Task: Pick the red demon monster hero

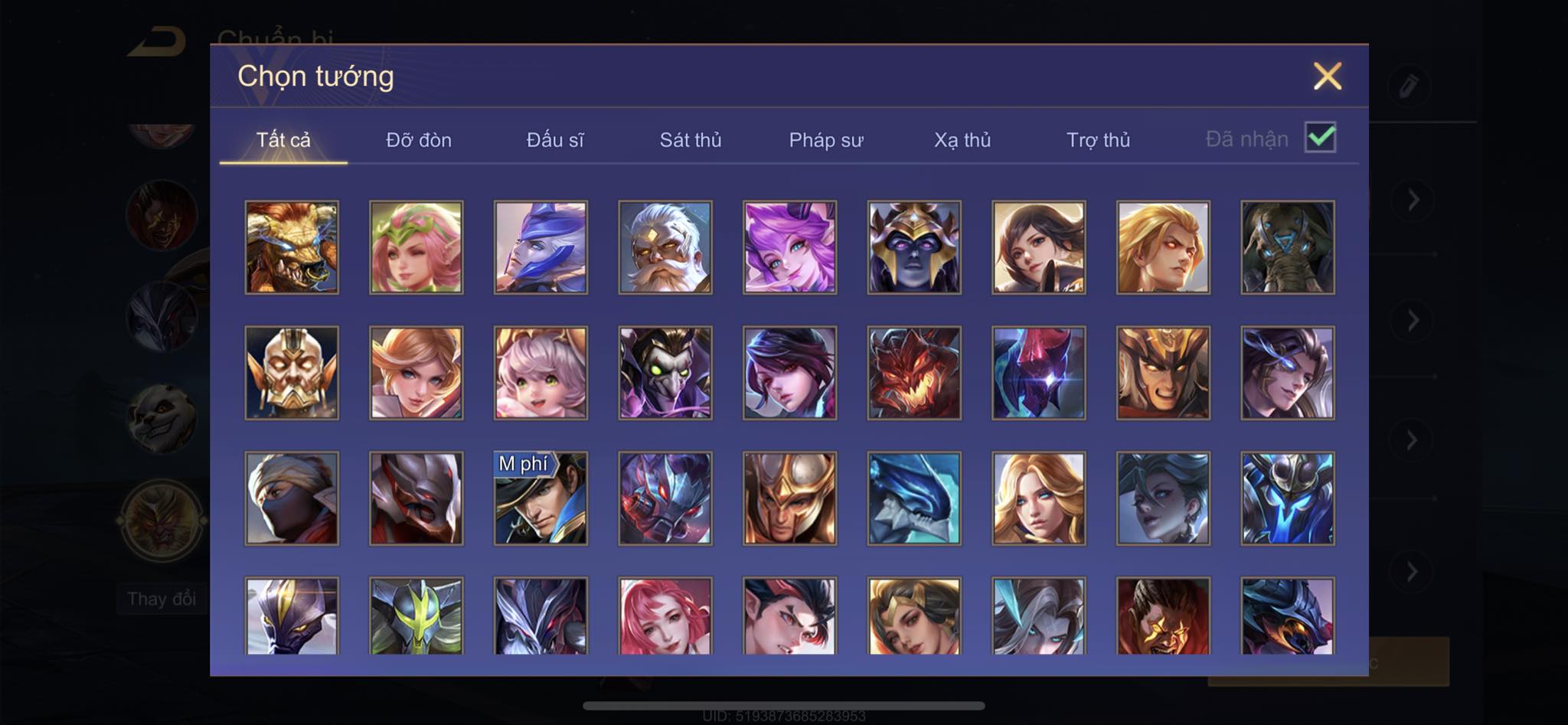Action: pos(914,373)
